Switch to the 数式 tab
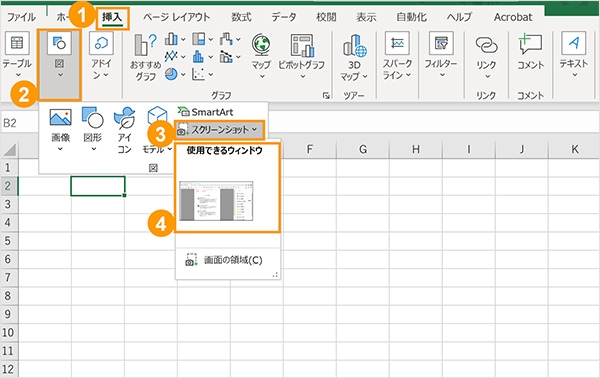Image resolution: width=600 pixels, height=378 pixels. 241,17
